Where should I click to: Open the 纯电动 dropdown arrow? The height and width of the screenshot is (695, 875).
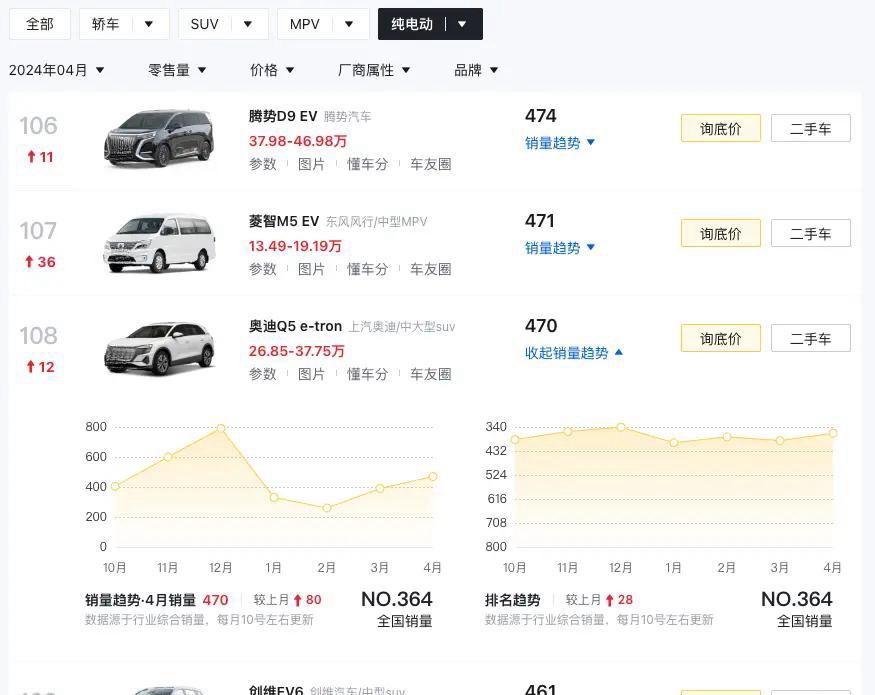tap(462, 24)
